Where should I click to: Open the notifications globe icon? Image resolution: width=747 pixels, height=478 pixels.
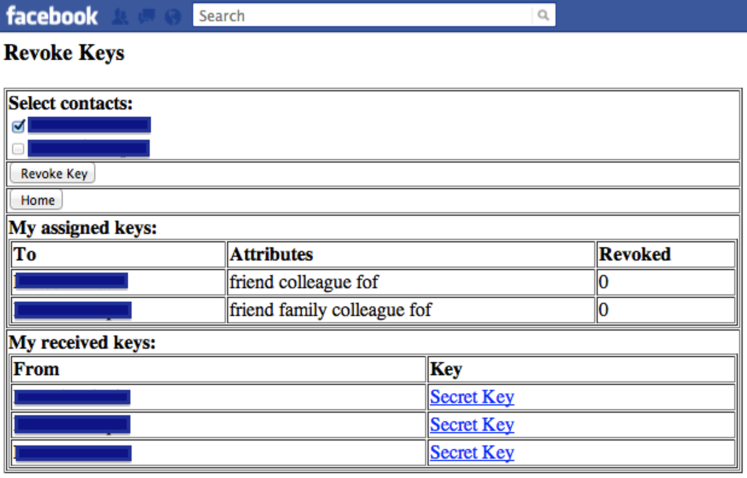coord(172,17)
